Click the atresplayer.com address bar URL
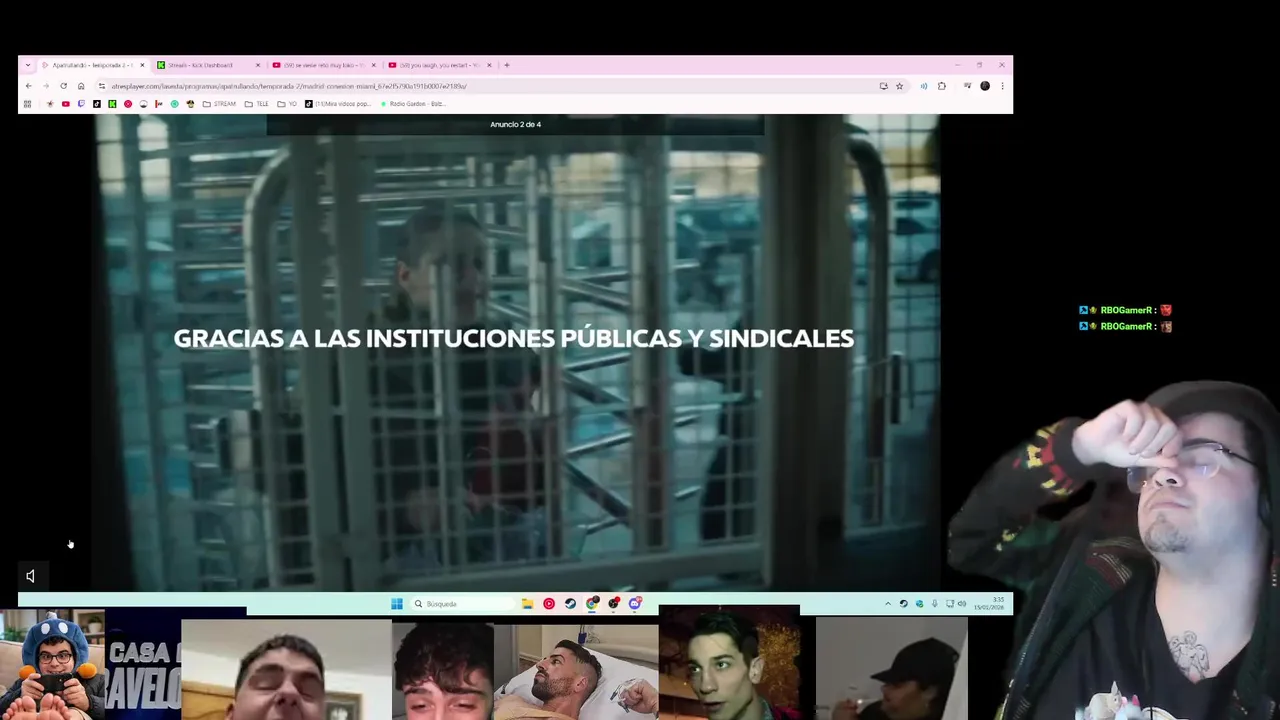This screenshot has width=1280, height=720. 289,86
